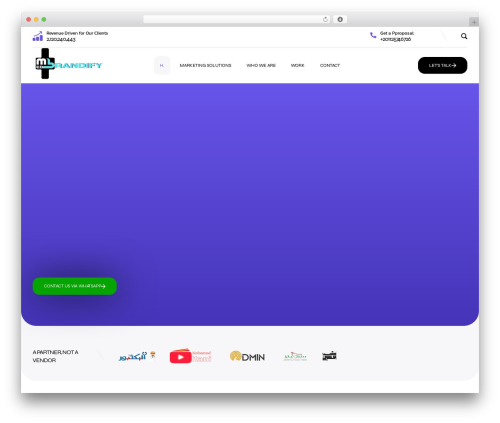Click the revenue growth chart icon
The image size is (500, 423).
pos(38,36)
